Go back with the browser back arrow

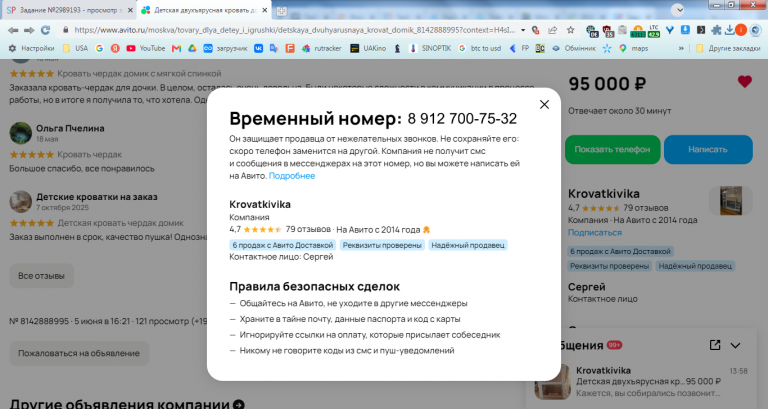(13, 30)
